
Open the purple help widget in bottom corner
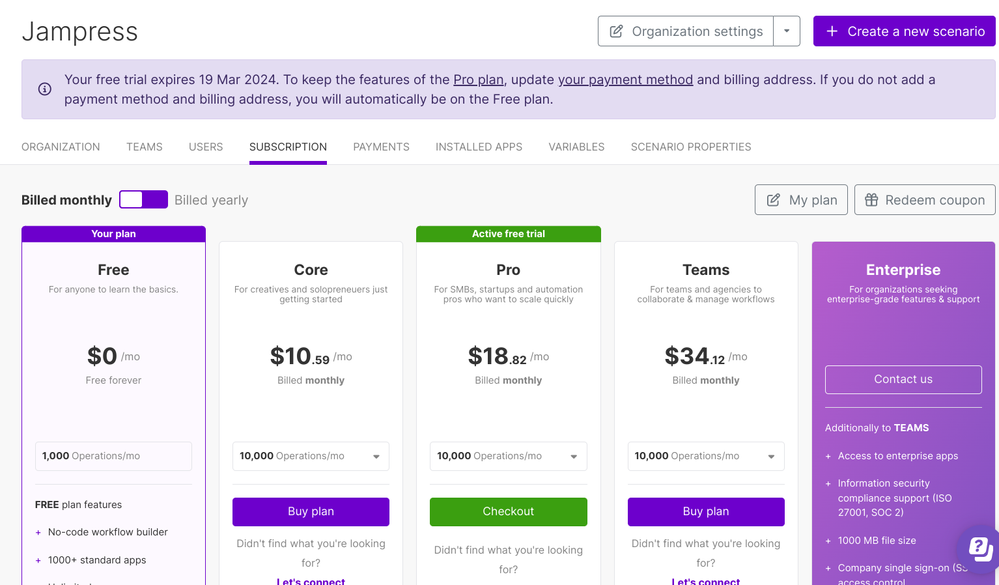click(x=977, y=547)
